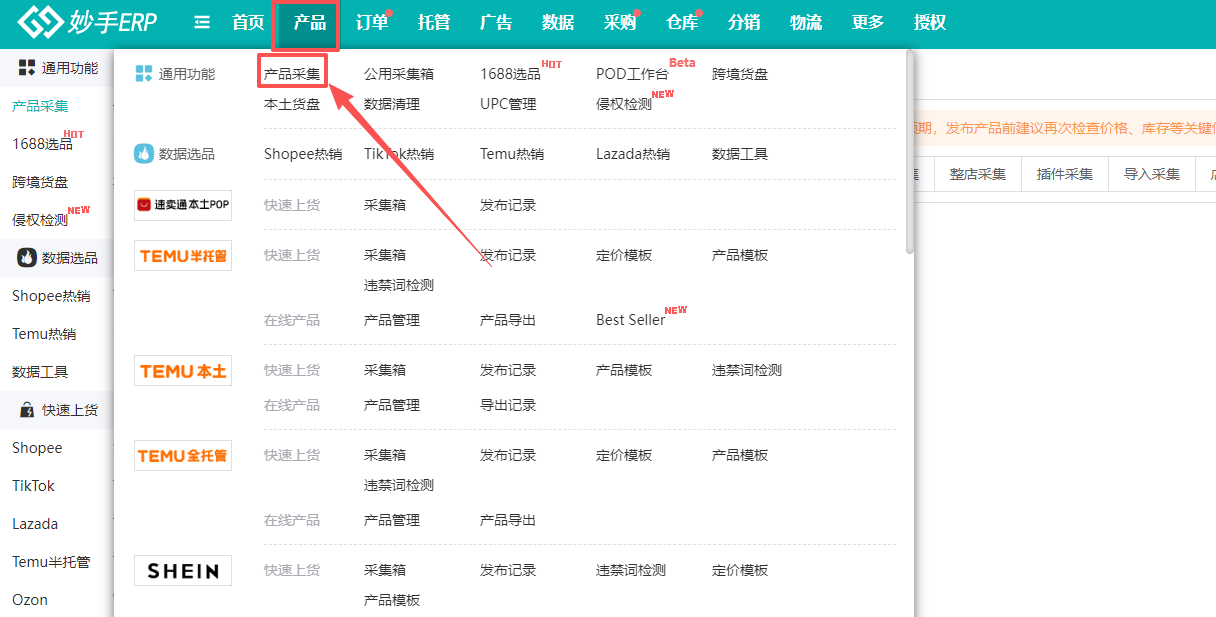Select the TEMU本土 platform logo

[x=183, y=371]
